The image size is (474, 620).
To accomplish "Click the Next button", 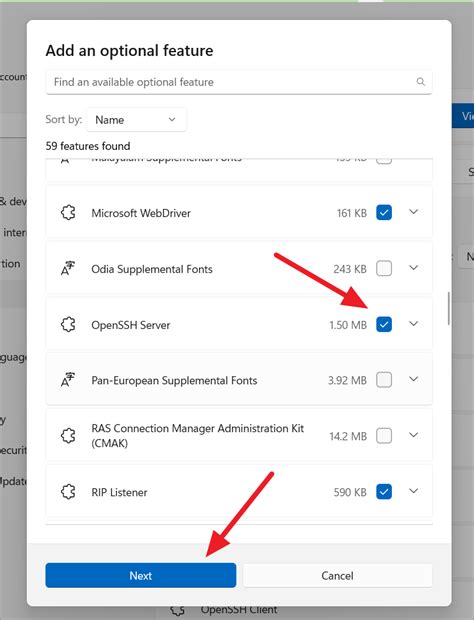I will coord(141,575).
